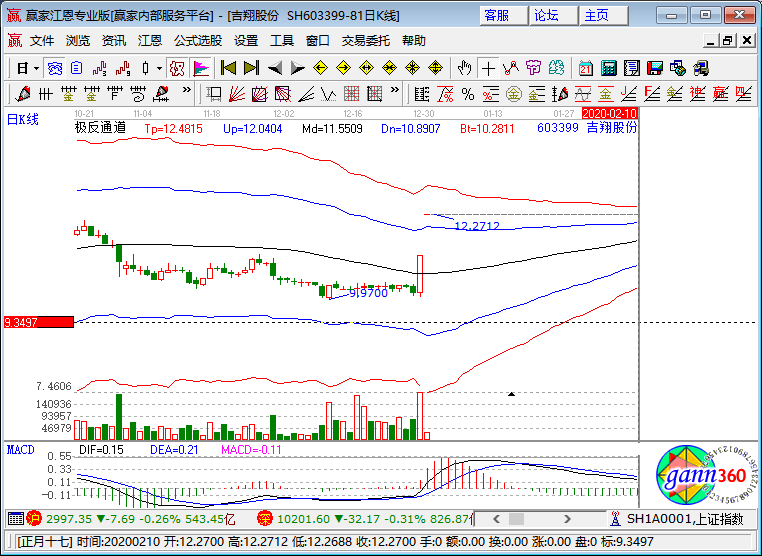Click the 客服 button
This screenshot has width=762, height=556.
point(497,15)
